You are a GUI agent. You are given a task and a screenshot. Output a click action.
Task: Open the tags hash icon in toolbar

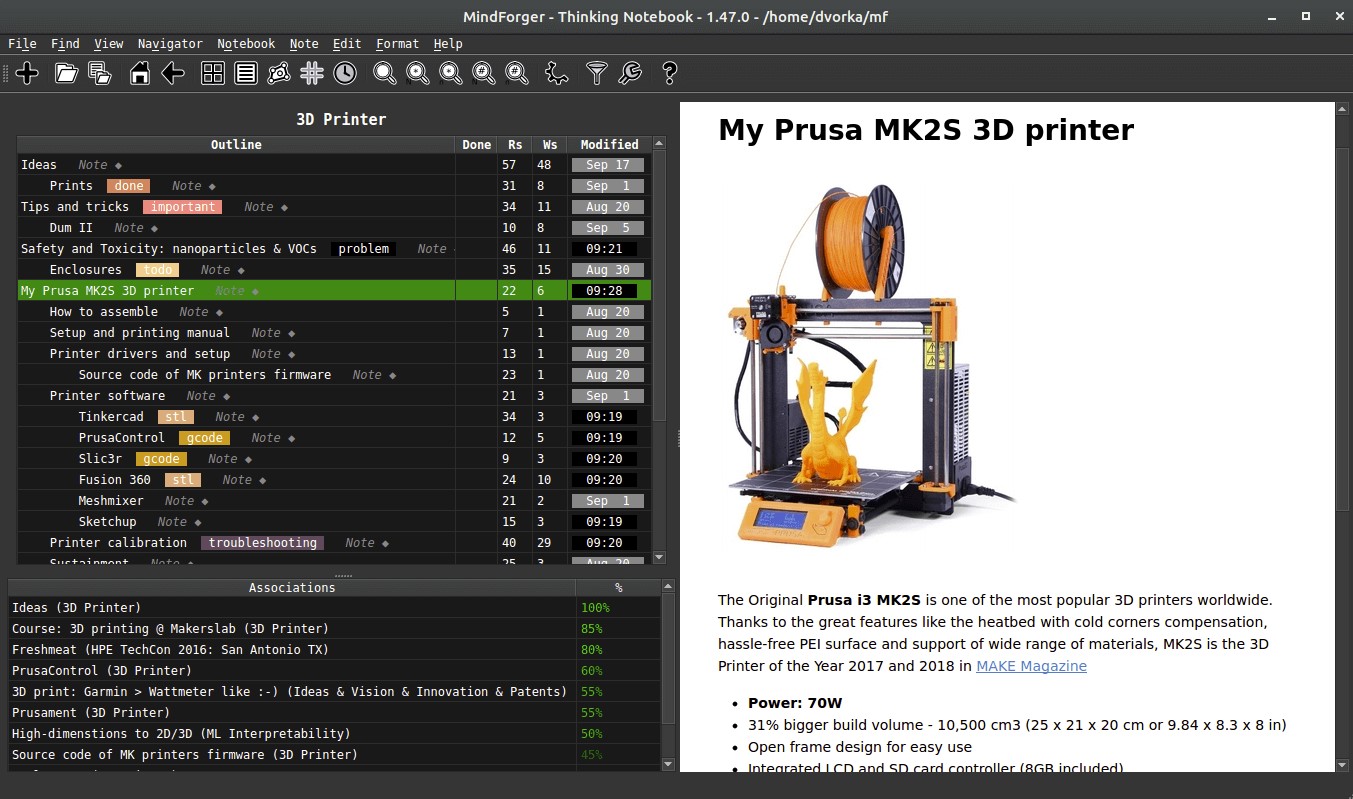pyautogui.click(x=312, y=73)
